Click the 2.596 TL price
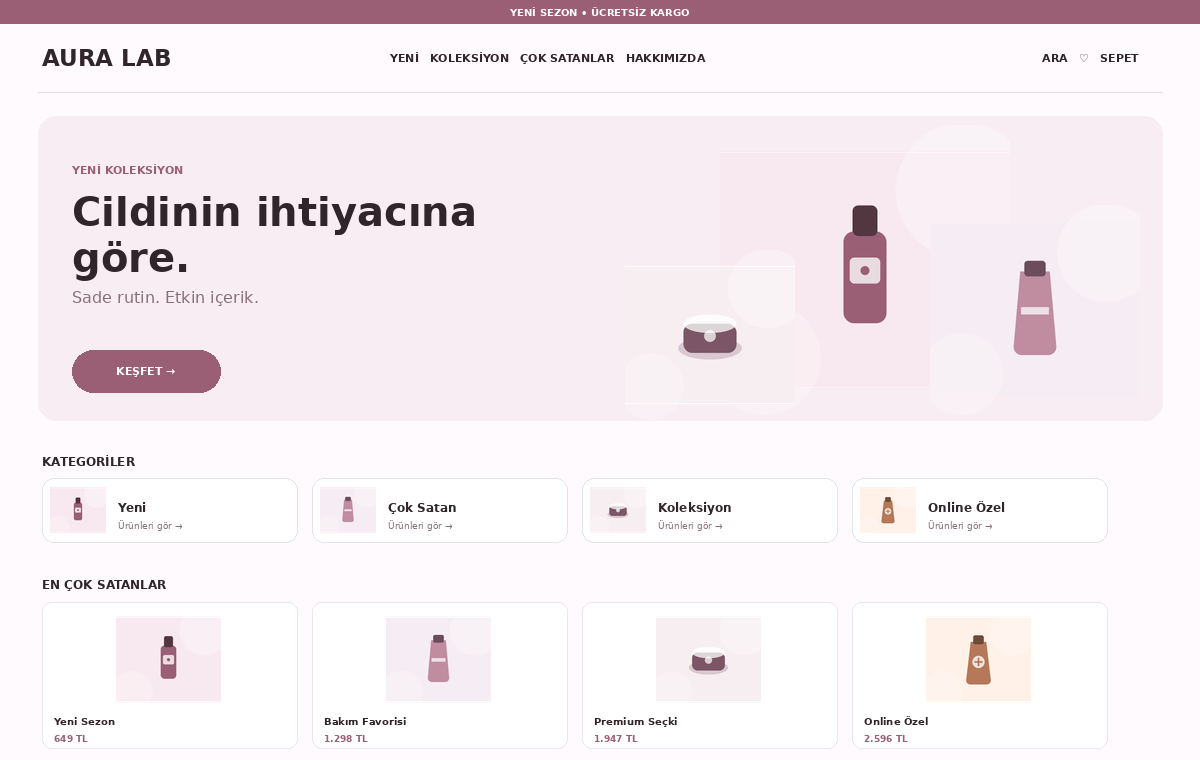This screenshot has height=760, width=1200. tap(885, 739)
